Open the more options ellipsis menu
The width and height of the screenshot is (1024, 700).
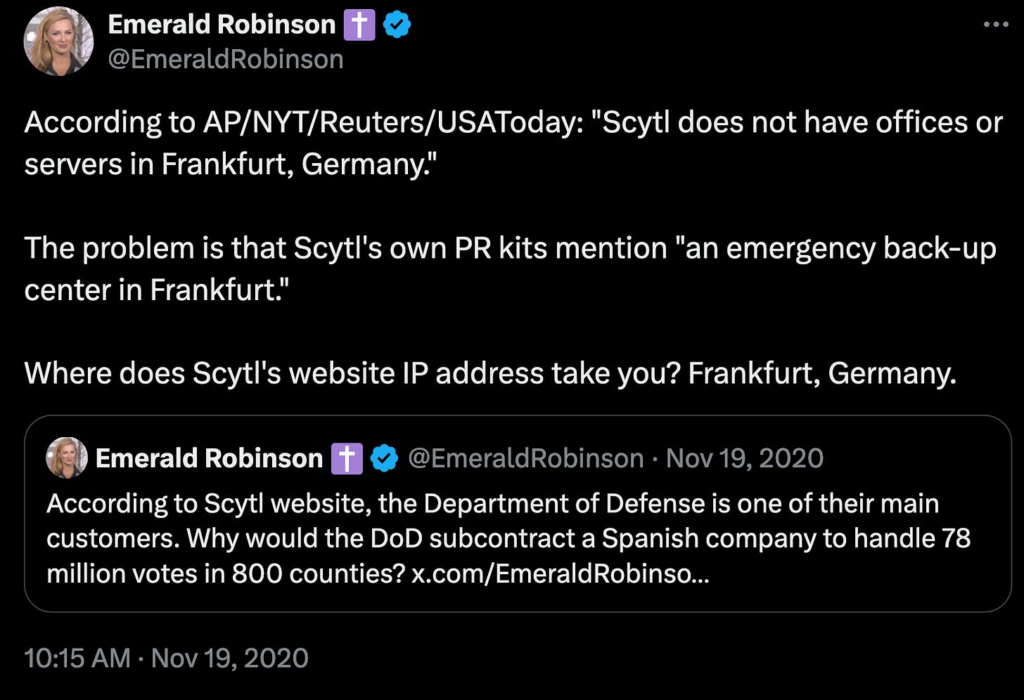point(996,25)
